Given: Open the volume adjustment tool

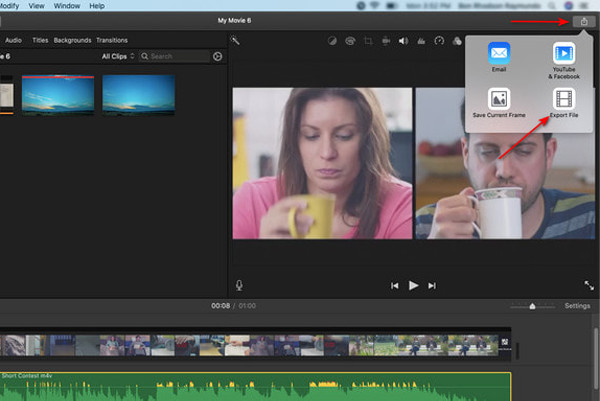Looking at the screenshot, I should [x=403, y=41].
